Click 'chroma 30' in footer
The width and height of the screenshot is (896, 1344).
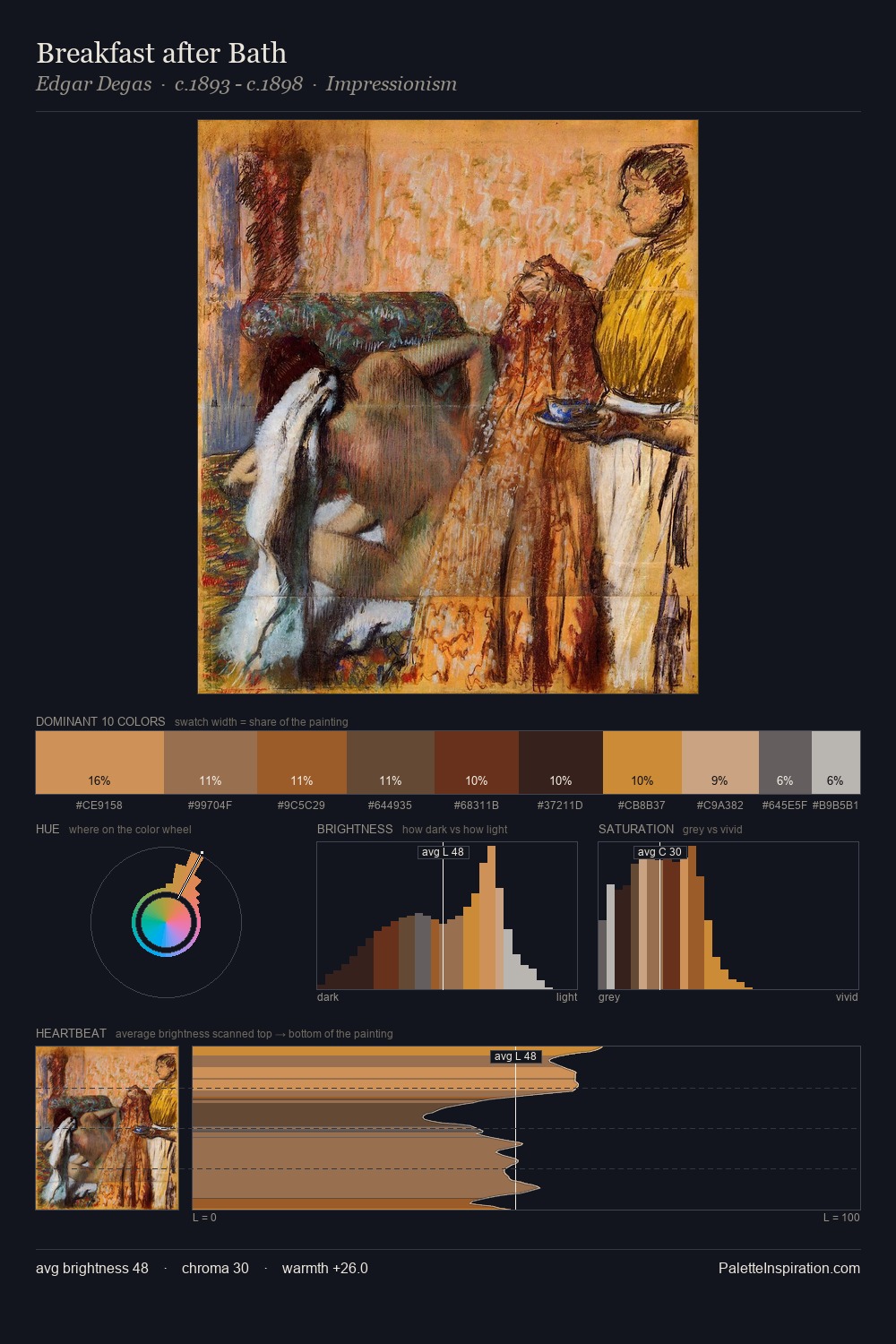click(x=215, y=1268)
